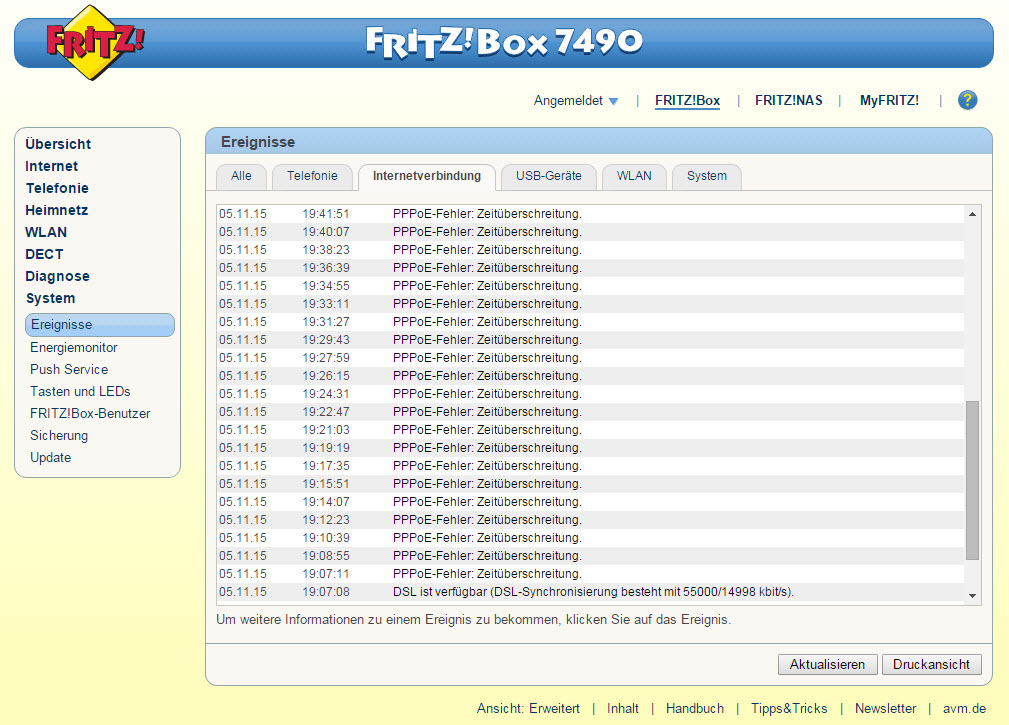Image resolution: width=1009 pixels, height=725 pixels.
Task: Click the PPPoE-Fehler event at 19:14:07
Action: 591,502
